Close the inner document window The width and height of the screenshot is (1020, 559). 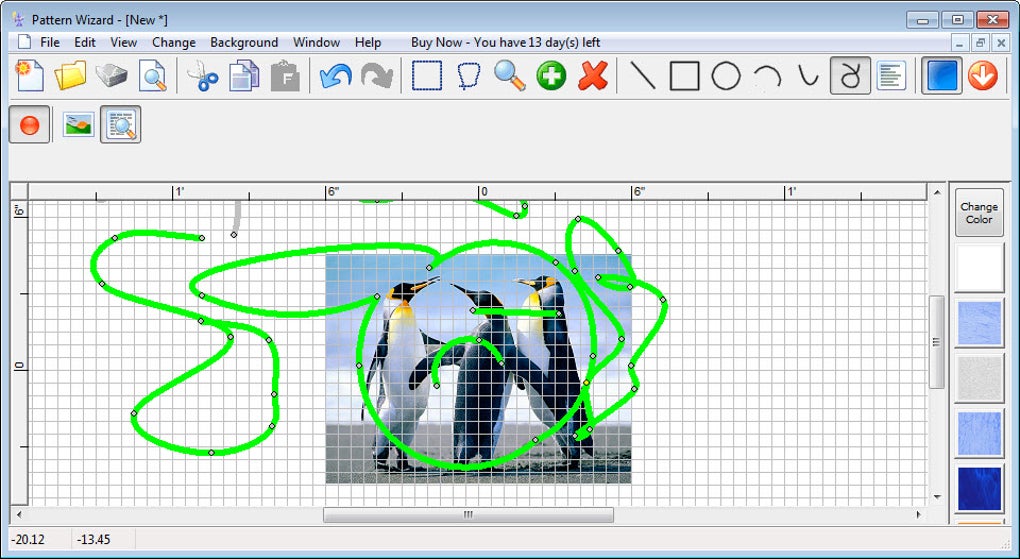pyautogui.click(x=1001, y=43)
